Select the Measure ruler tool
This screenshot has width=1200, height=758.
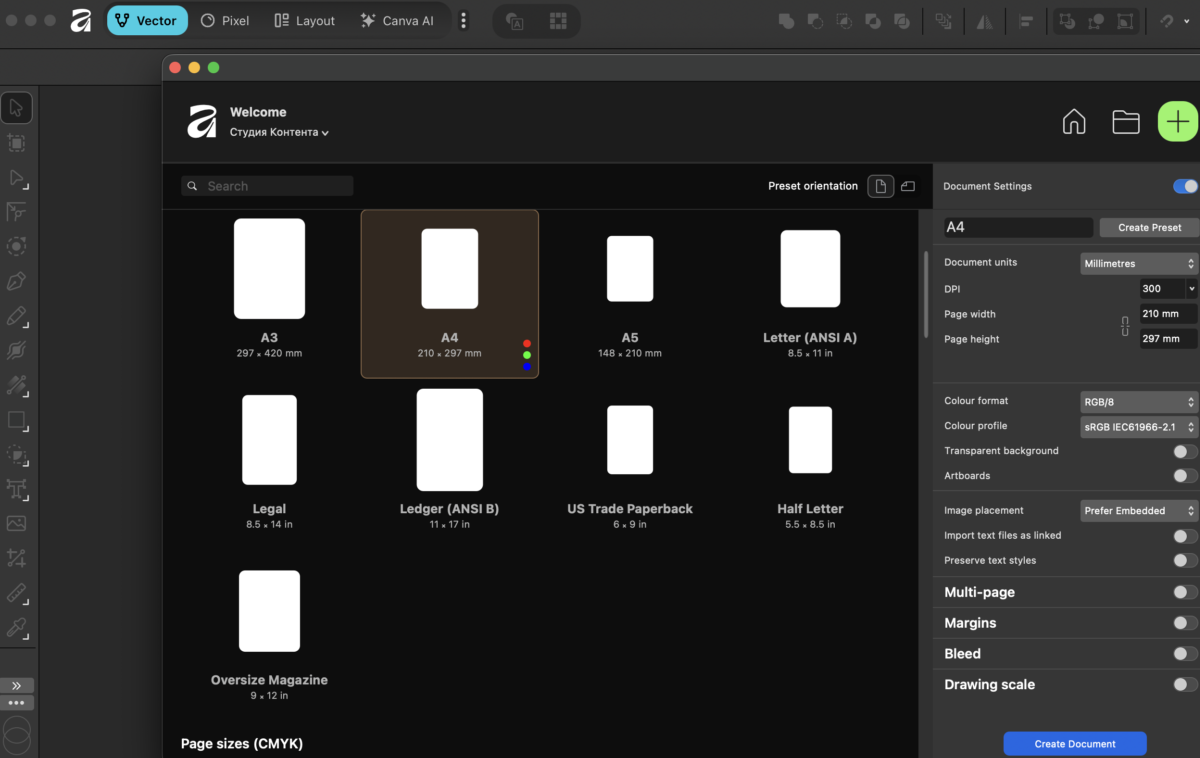click(x=16, y=593)
